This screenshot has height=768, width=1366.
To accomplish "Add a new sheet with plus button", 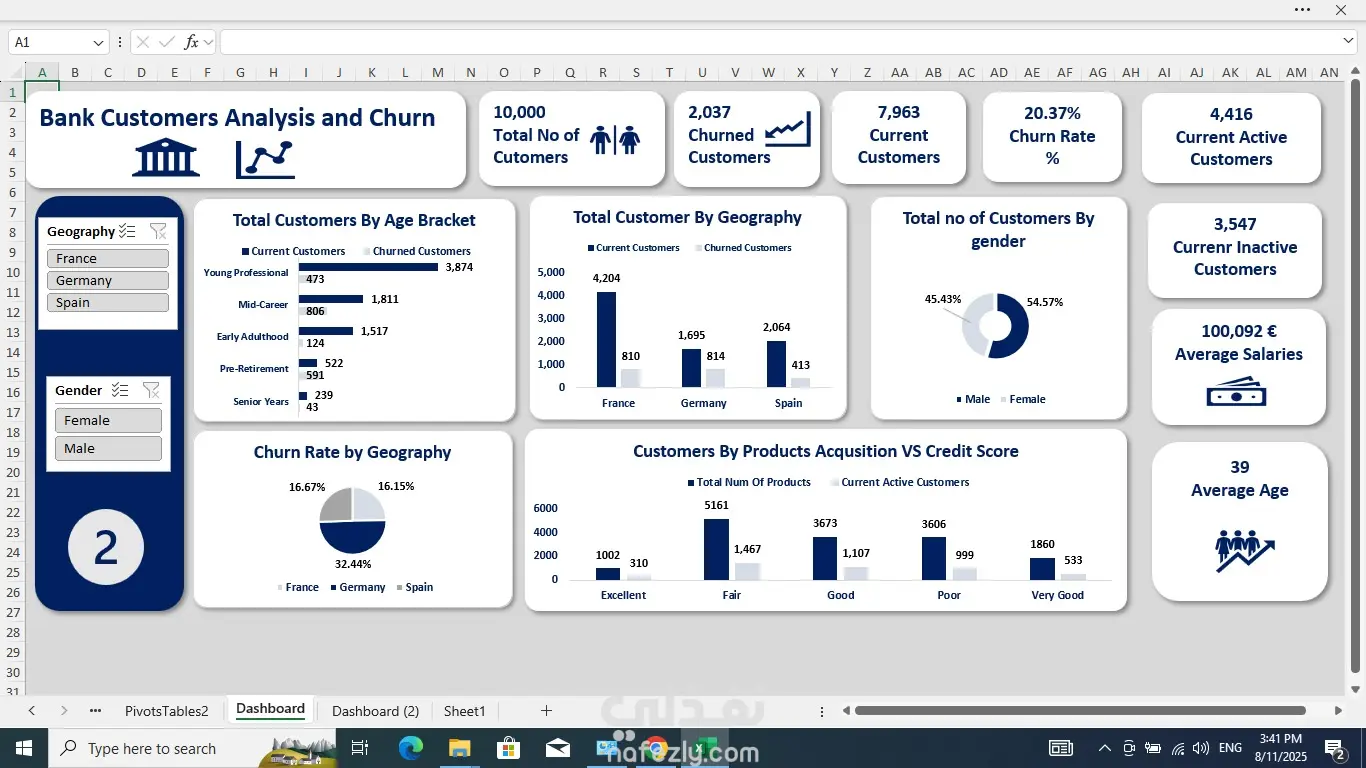I will click(546, 711).
